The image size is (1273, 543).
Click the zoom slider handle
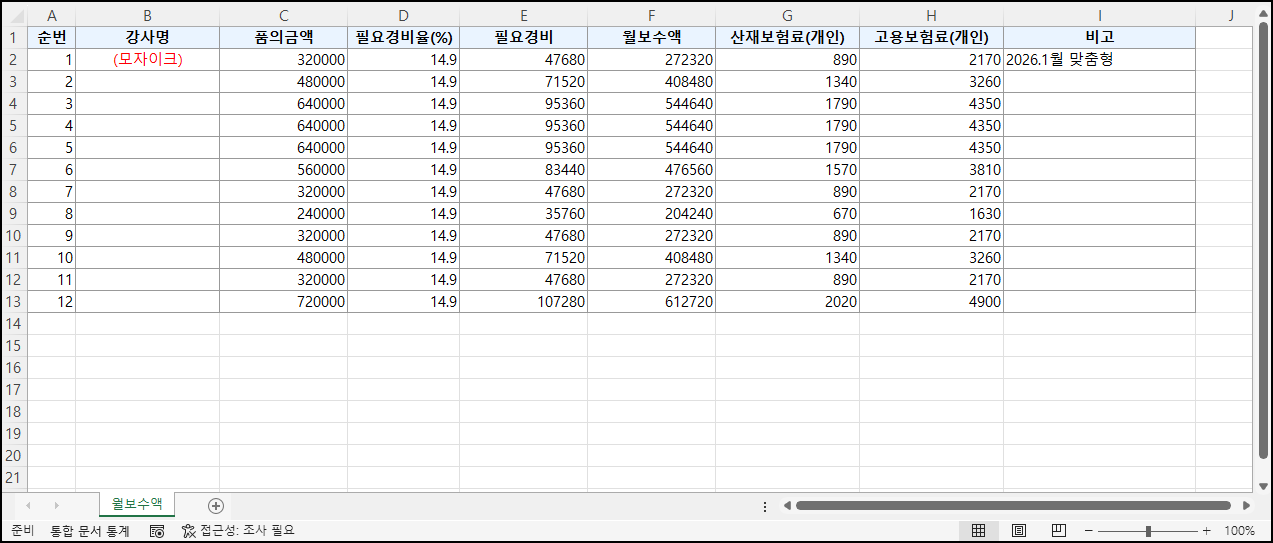click(1148, 531)
